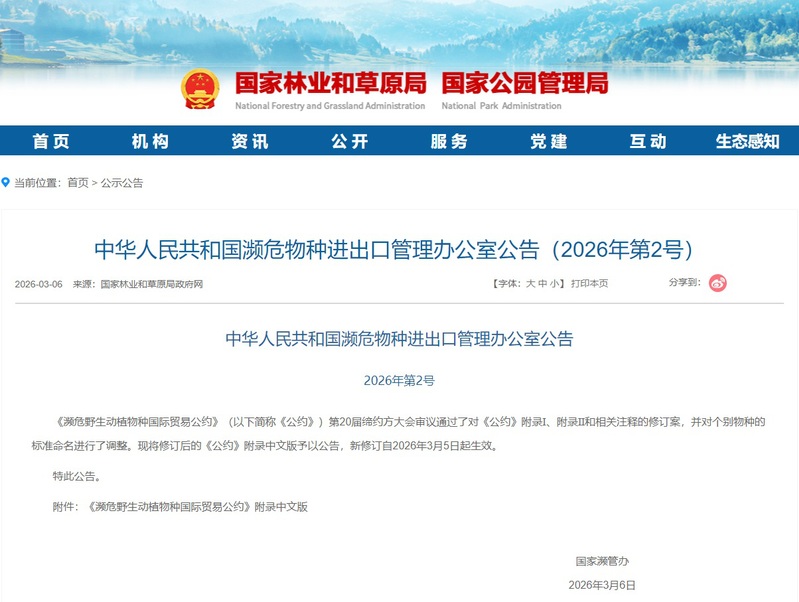Go to the 生态感知 page
Screen dimensions: 799x602
click(x=747, y=141)
